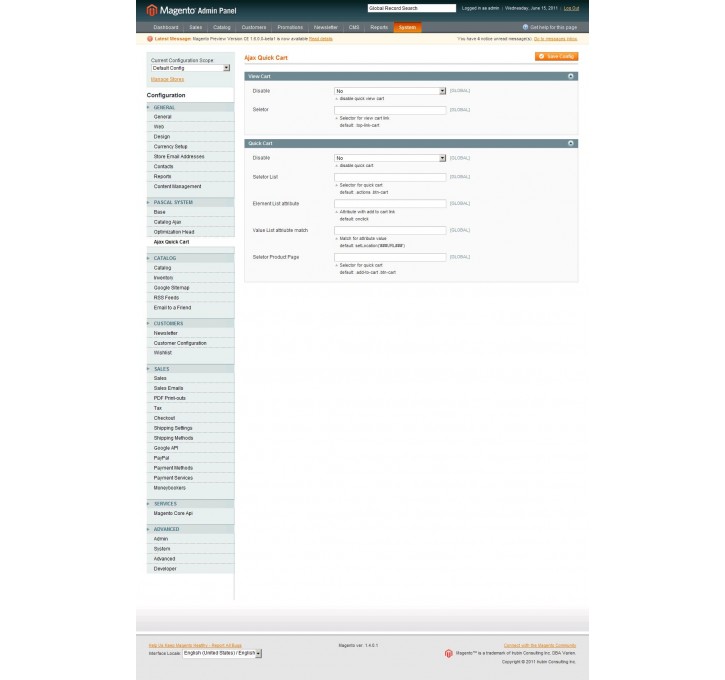Focus the Global Record Search field
The width and height of the screenshot is (725, 680).
pos(412,8)
